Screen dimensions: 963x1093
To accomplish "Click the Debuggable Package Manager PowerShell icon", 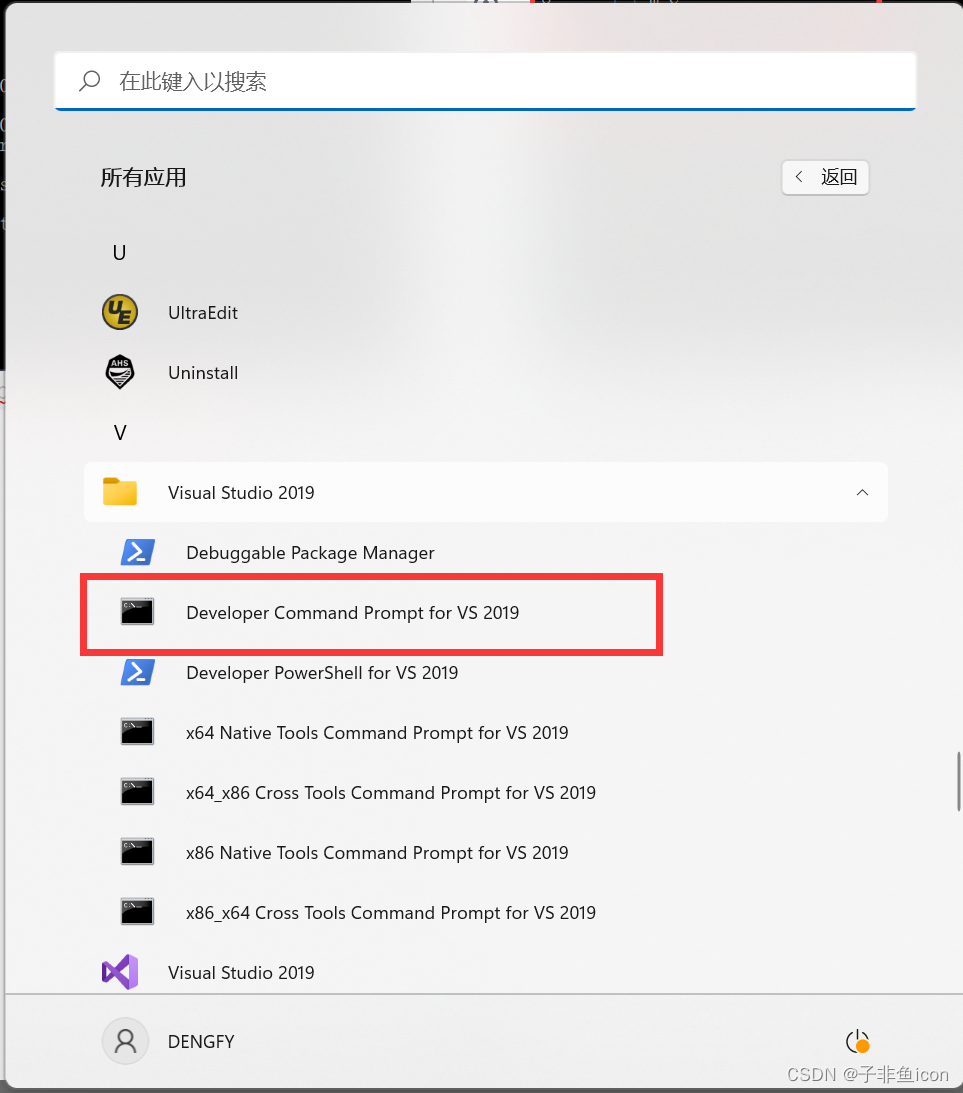I will [138, 552].
